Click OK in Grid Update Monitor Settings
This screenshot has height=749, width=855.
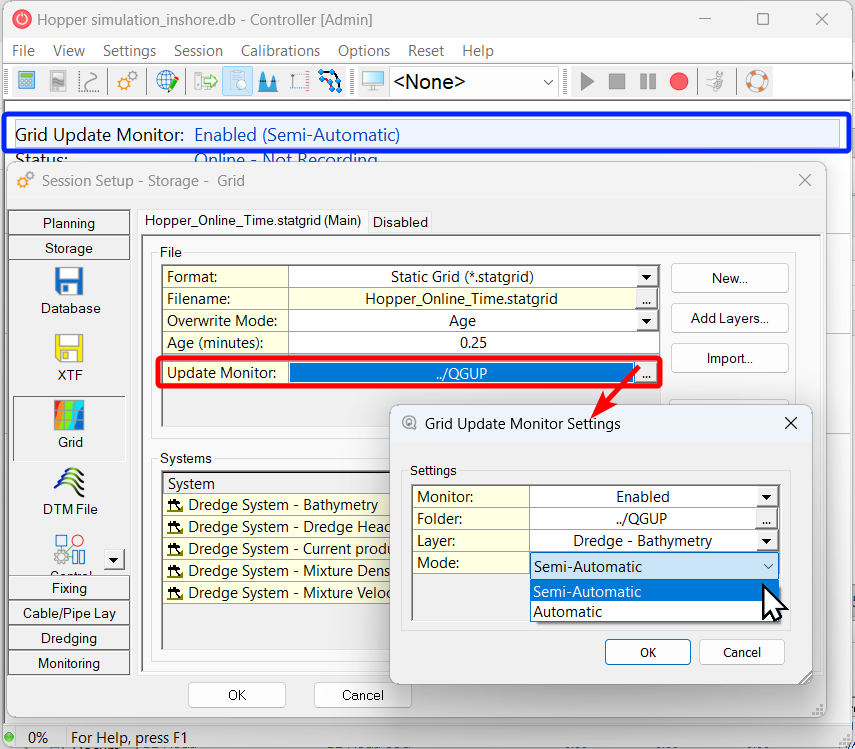coord(647,652)
